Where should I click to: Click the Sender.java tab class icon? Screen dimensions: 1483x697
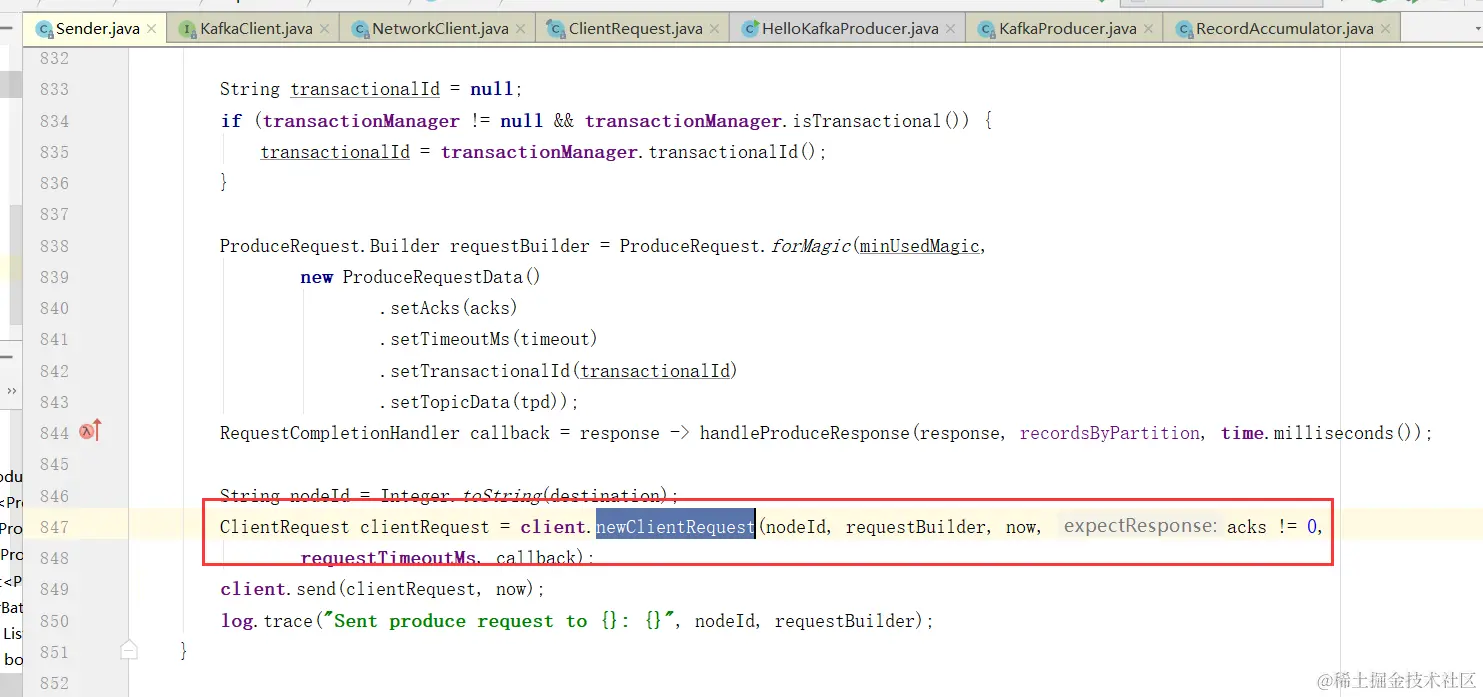pyautogui.click(x=44, y=29)
